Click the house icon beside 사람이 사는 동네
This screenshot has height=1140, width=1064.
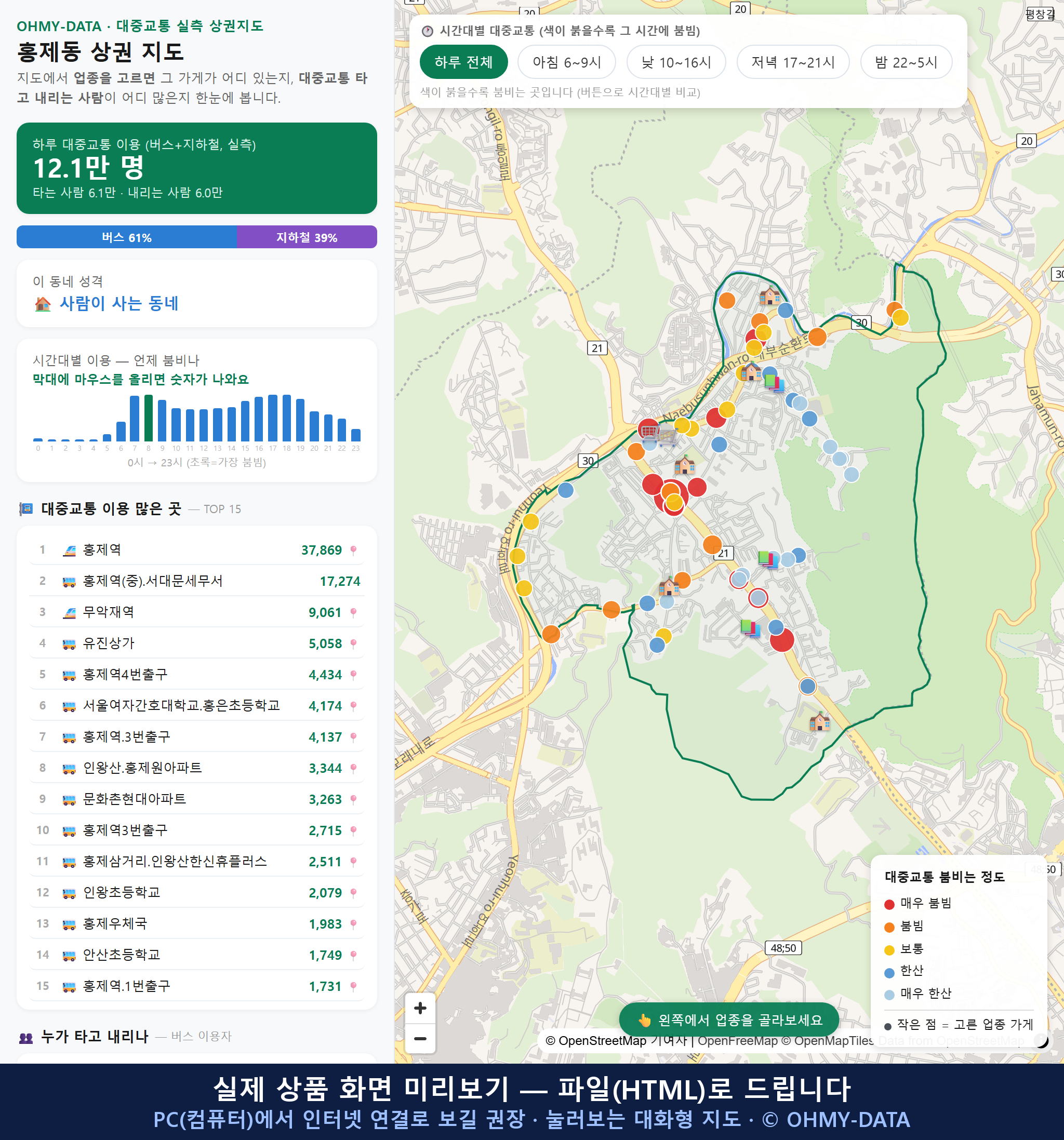43,303
